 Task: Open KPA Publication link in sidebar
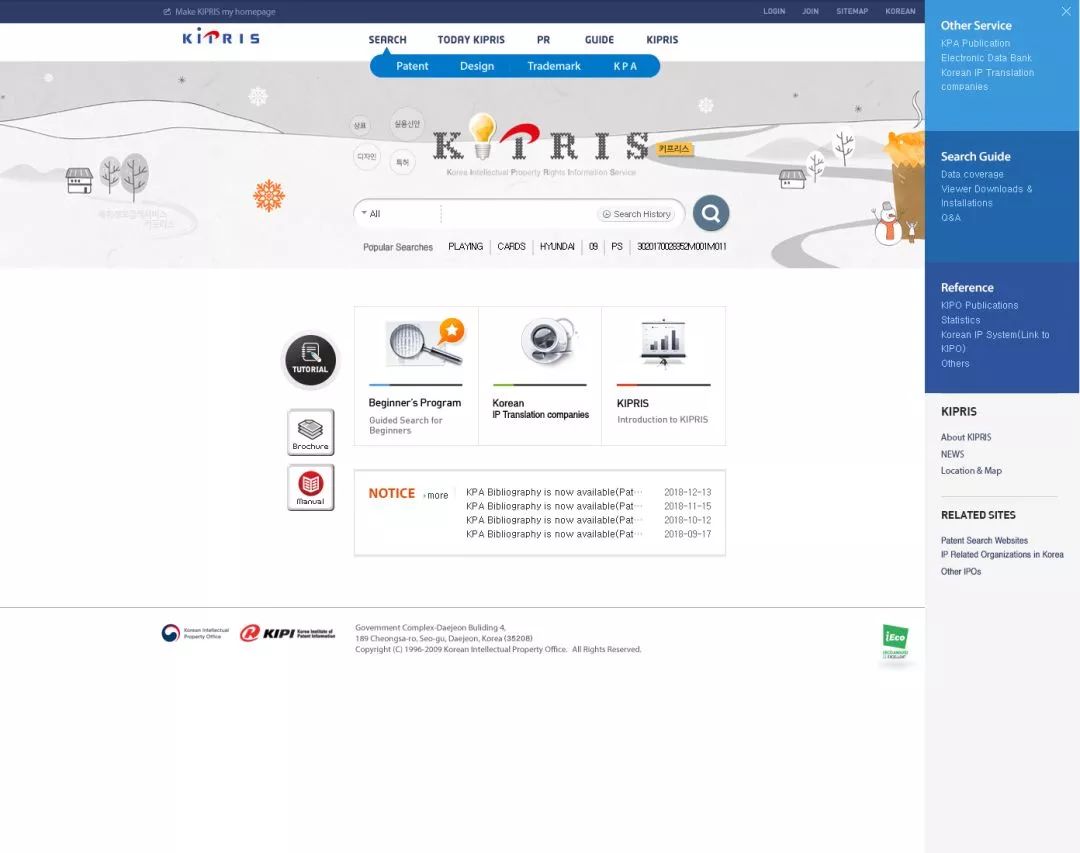[975, 44]
